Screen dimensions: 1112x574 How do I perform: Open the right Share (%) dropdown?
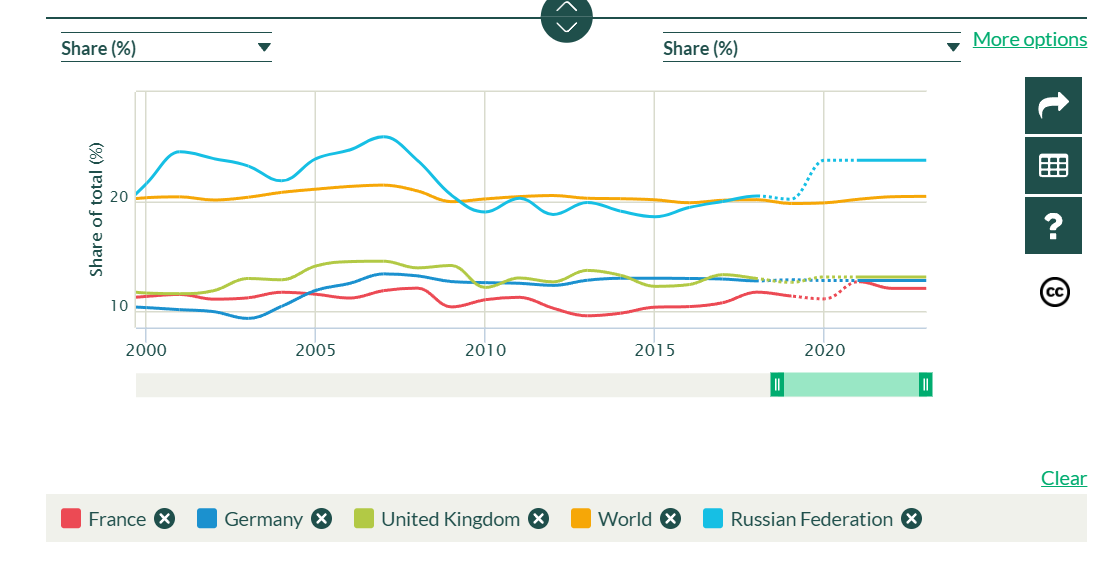(811, 48)
